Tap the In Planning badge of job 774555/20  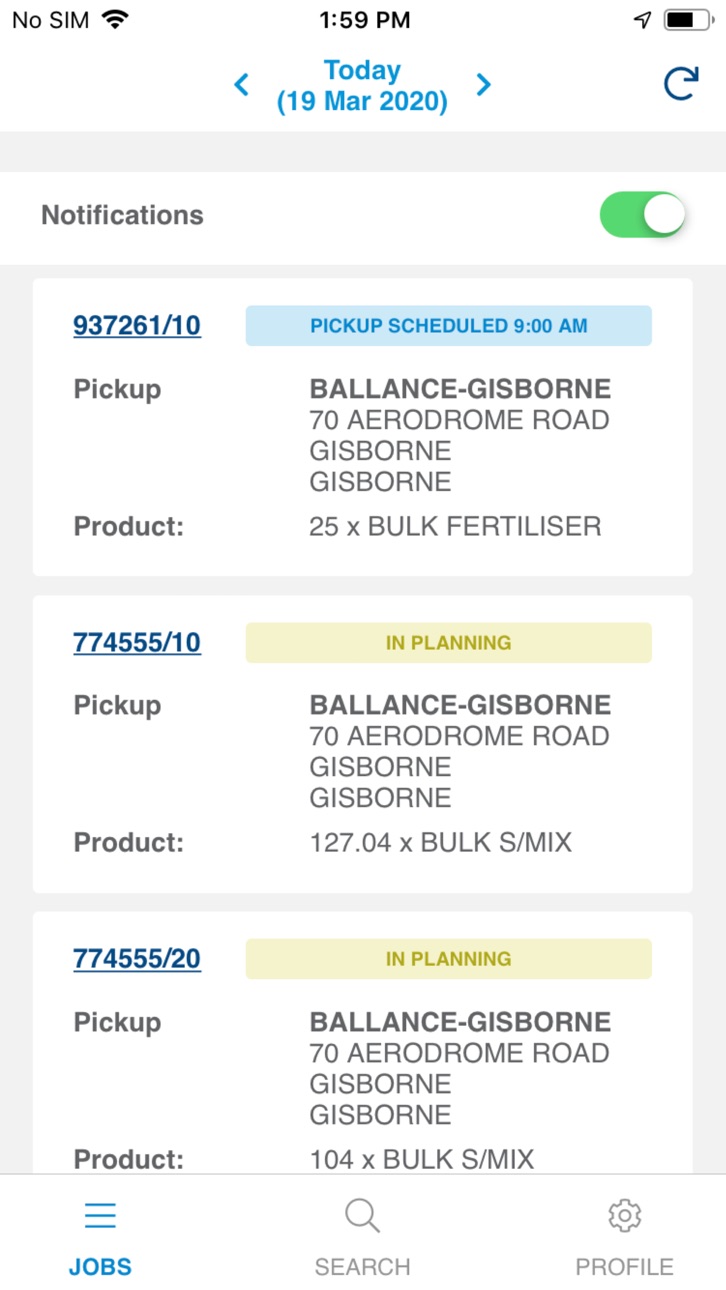449,959
